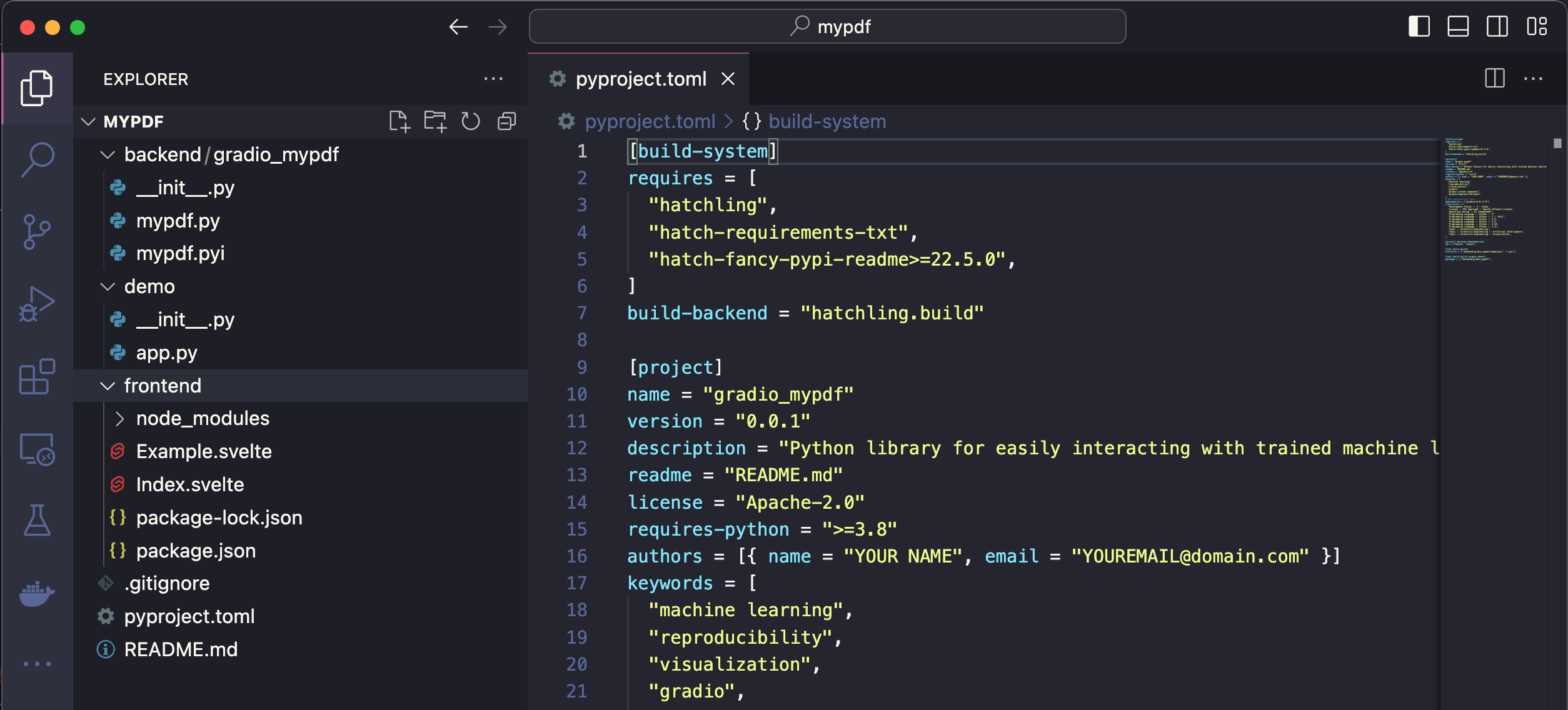The height and width of the screenshot is (710, 1568).
Task: Open Index.svelte file
Action: 300,484
